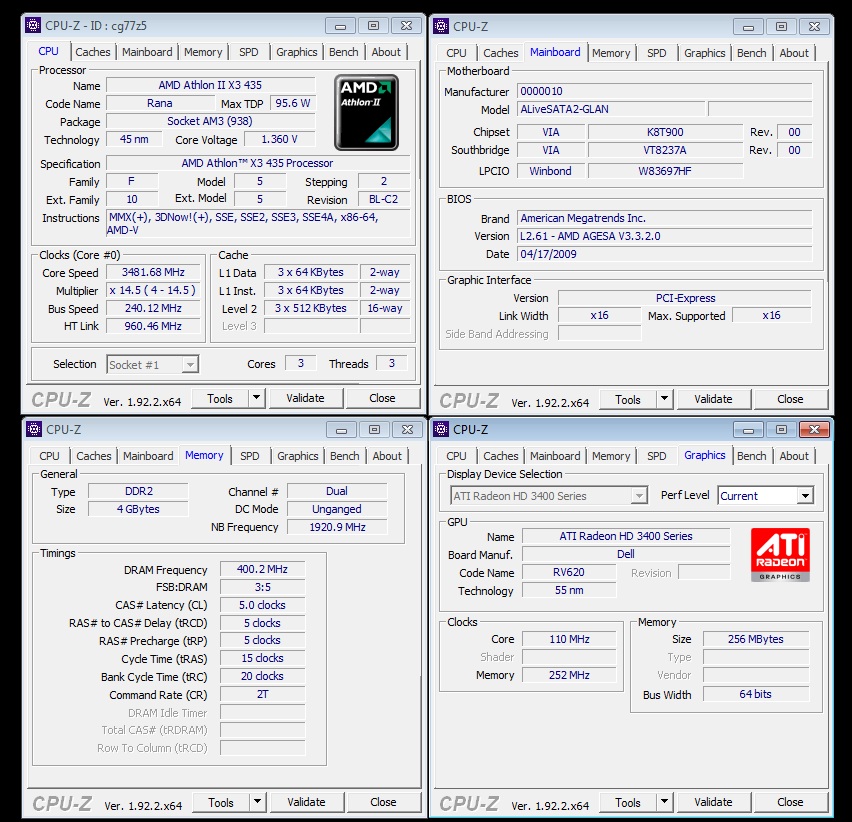Click the CAS# Latency 5.0 clocks value
This screenshot has height=822, width=852.
pos(262,605)
